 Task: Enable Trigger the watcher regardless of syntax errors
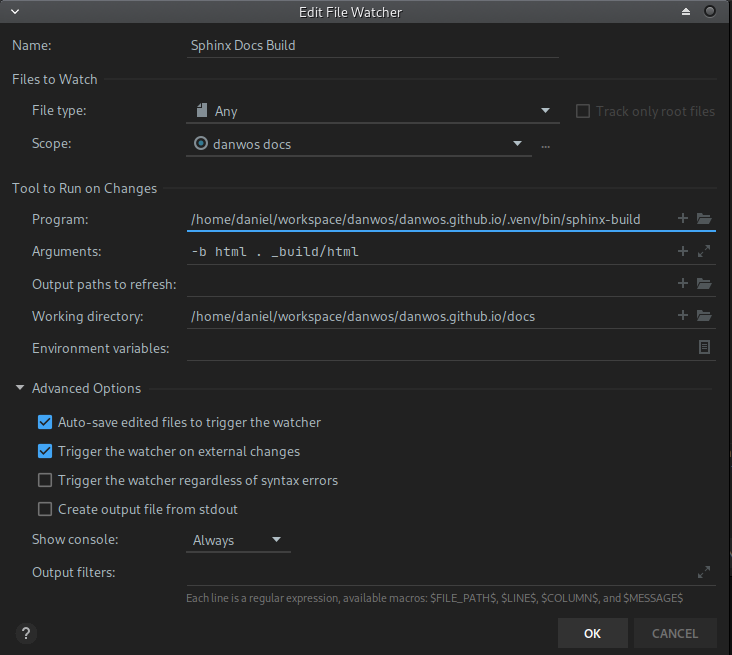pyautogui.click(x=45, y=480)
